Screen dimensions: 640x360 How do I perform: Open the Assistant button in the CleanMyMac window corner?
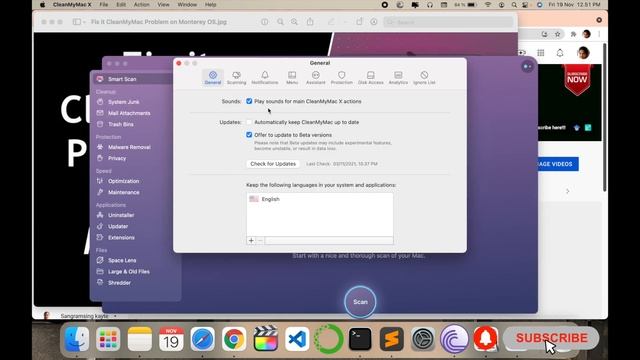click(x=527, y=67)
